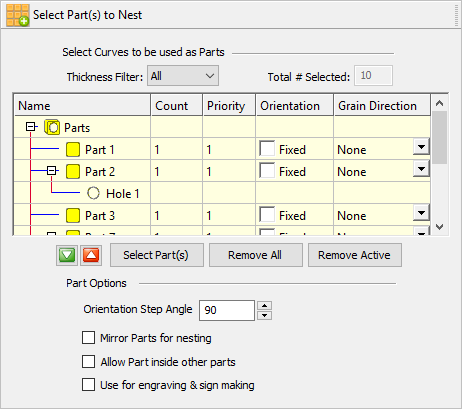
Task: Collapse the Parts root node
Action: (x=30, y=127)
